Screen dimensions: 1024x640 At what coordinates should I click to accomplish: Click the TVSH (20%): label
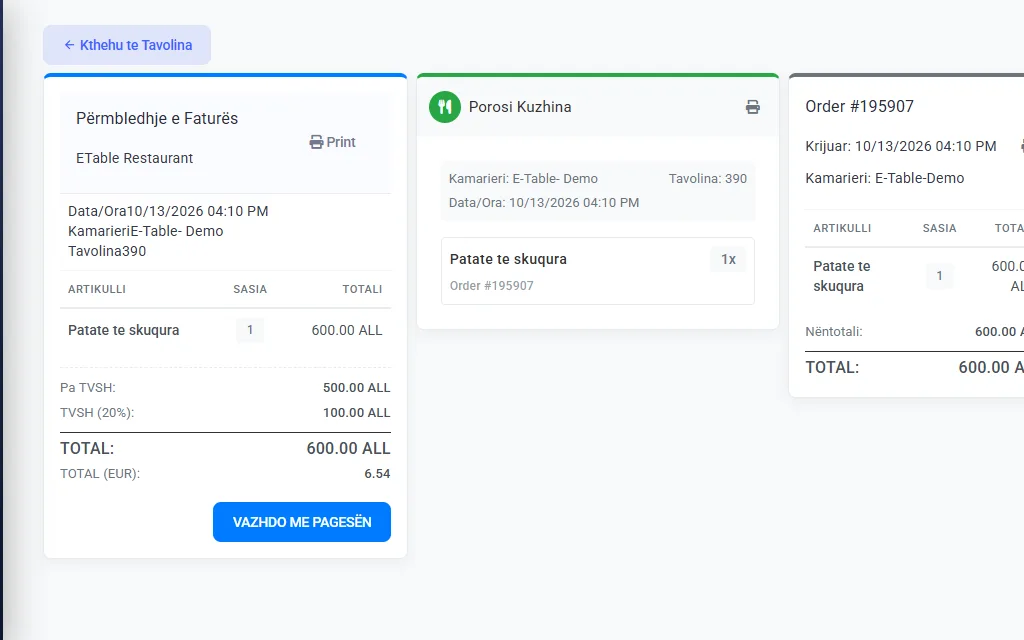coord(97,413)
